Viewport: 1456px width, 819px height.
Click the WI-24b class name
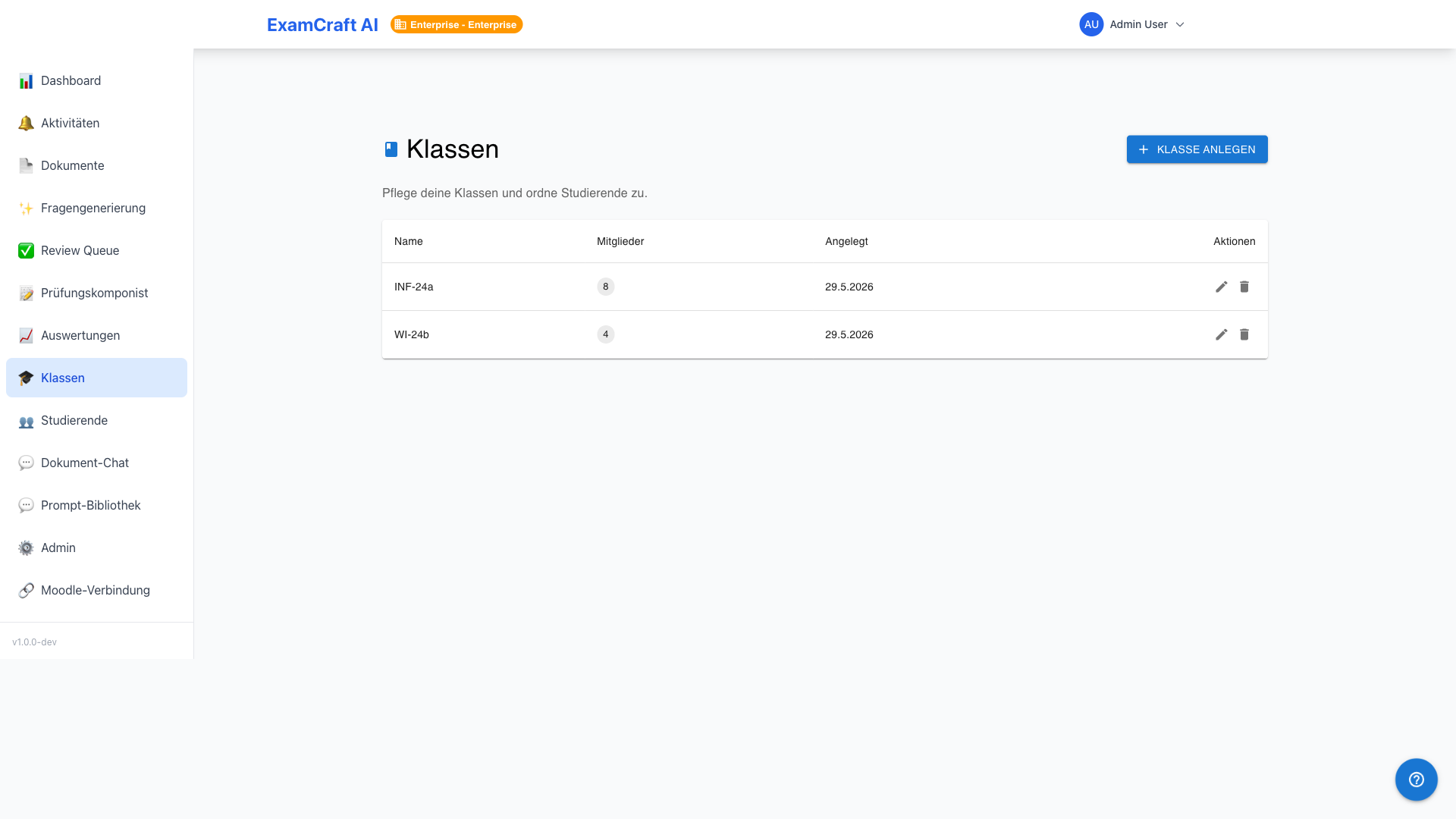click(x=411, y=334)
